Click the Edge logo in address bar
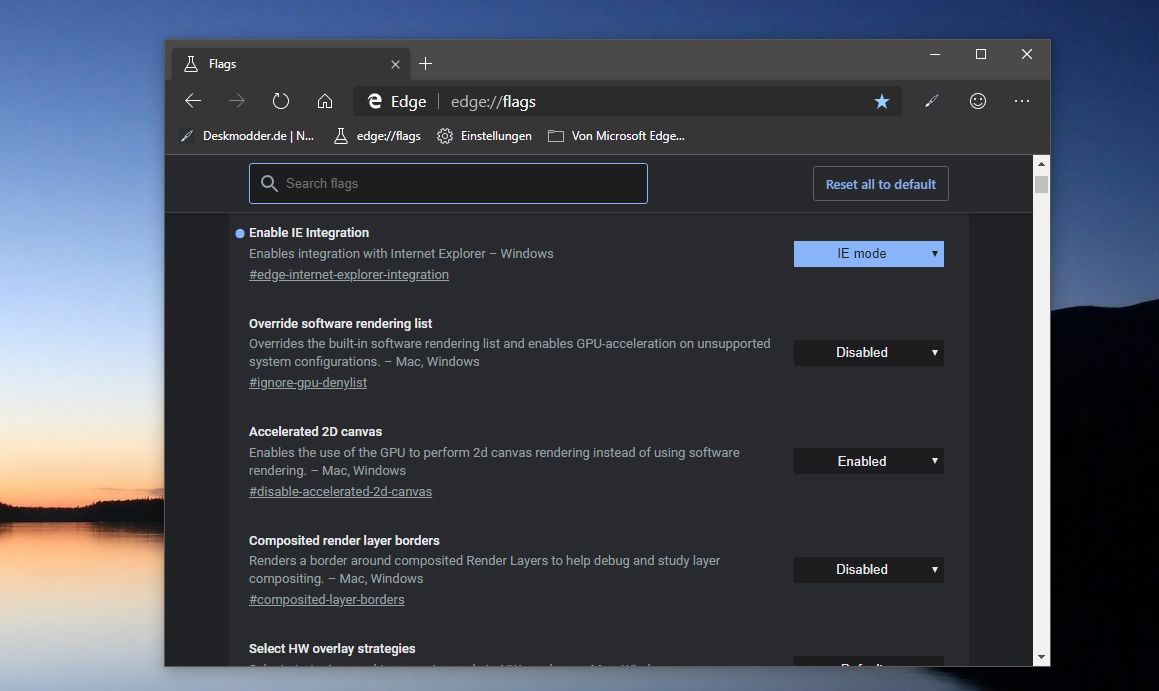The image size is (1159, 691). point(375,101)
